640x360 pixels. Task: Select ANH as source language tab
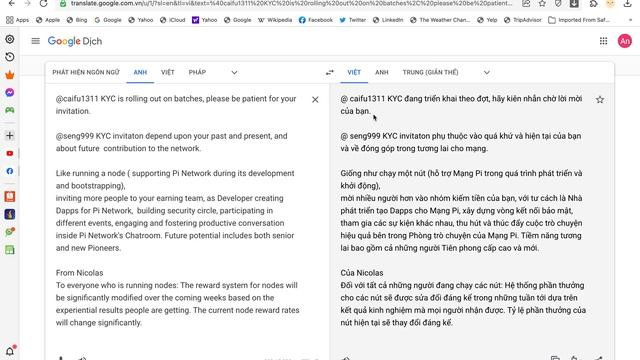pyautogui.click(x=140, y=72)
